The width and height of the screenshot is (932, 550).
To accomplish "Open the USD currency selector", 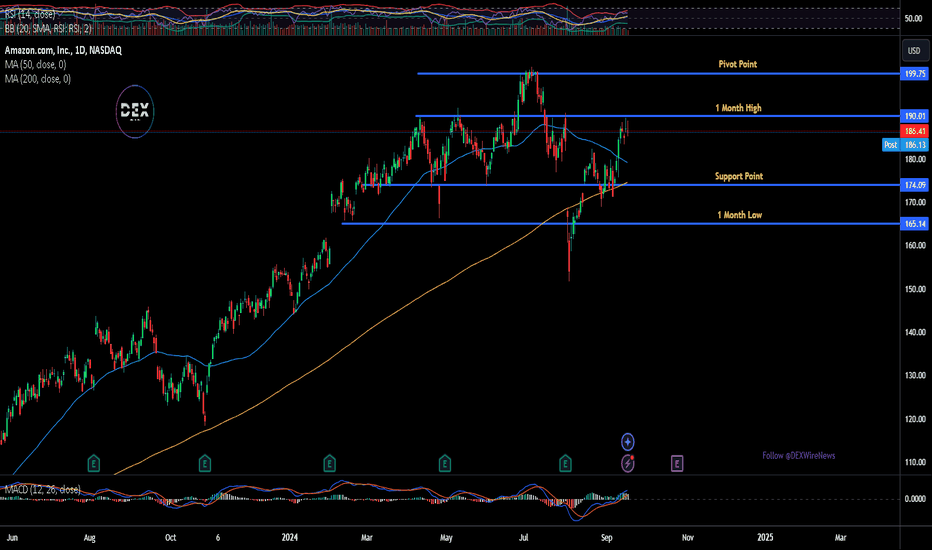I will (914, 51).
